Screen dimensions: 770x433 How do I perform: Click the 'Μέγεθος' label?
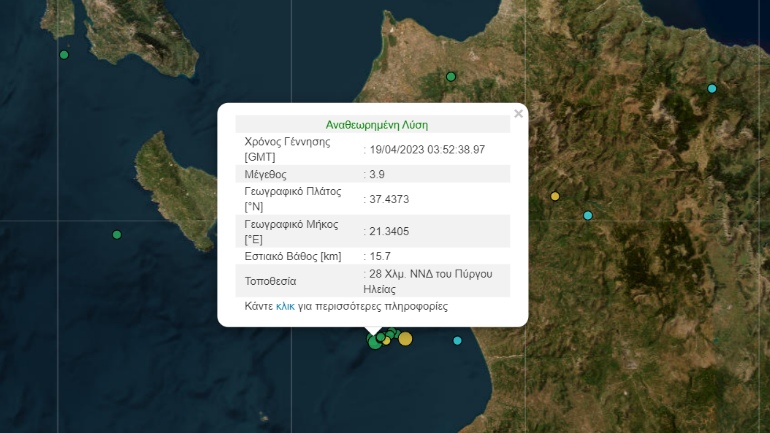pyautogui.click(x=265, y=174)
